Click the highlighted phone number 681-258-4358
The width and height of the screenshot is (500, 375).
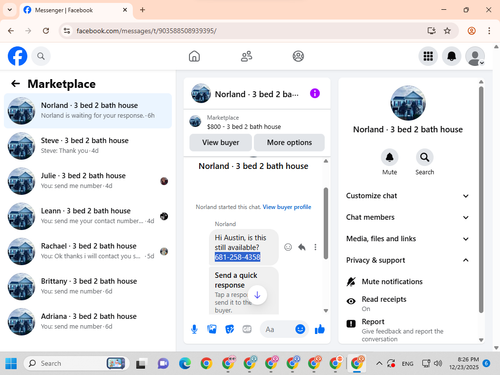[x=237, y=257]
